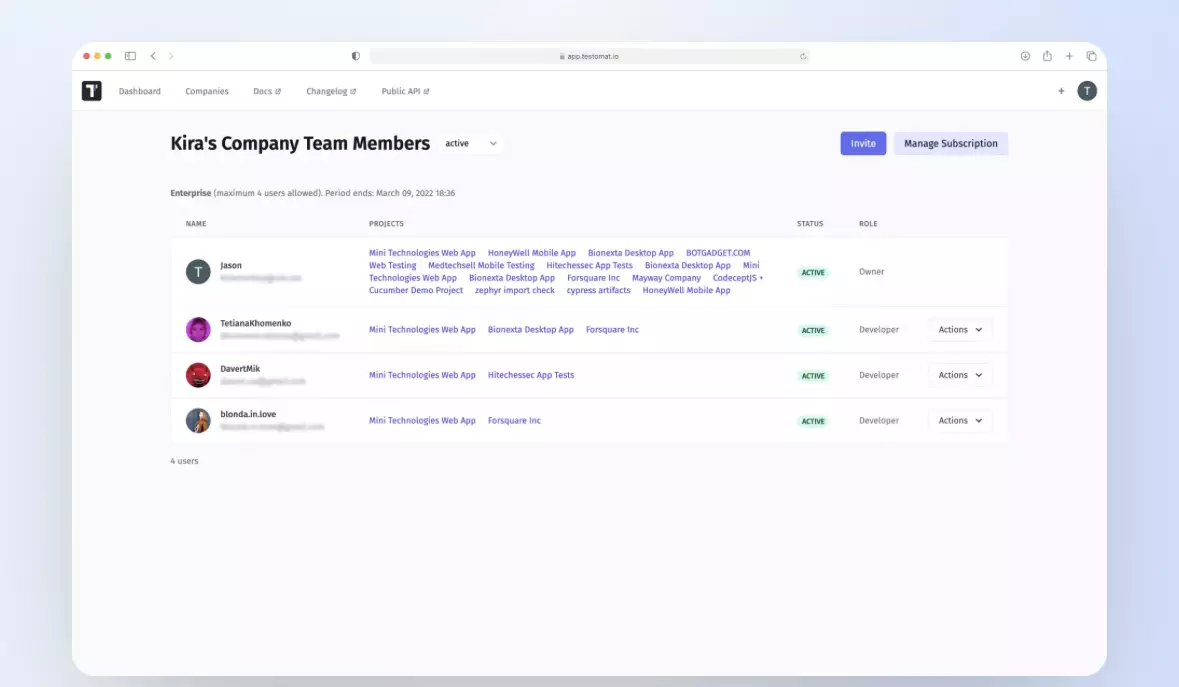Expand Actions for DavertMik
This screenshot has height=687, width=1179.
tap(959, 374)
